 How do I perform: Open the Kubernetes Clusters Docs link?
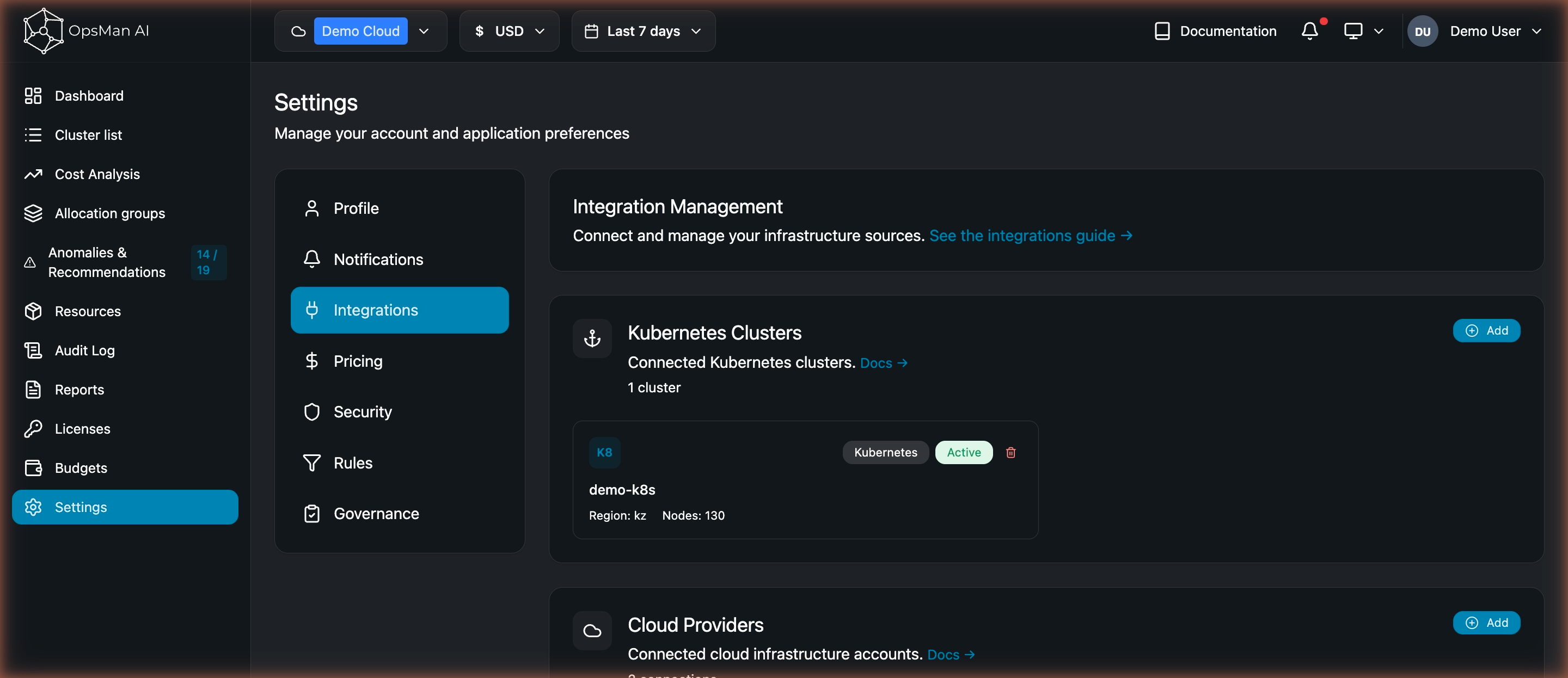[x=883, y=363]
